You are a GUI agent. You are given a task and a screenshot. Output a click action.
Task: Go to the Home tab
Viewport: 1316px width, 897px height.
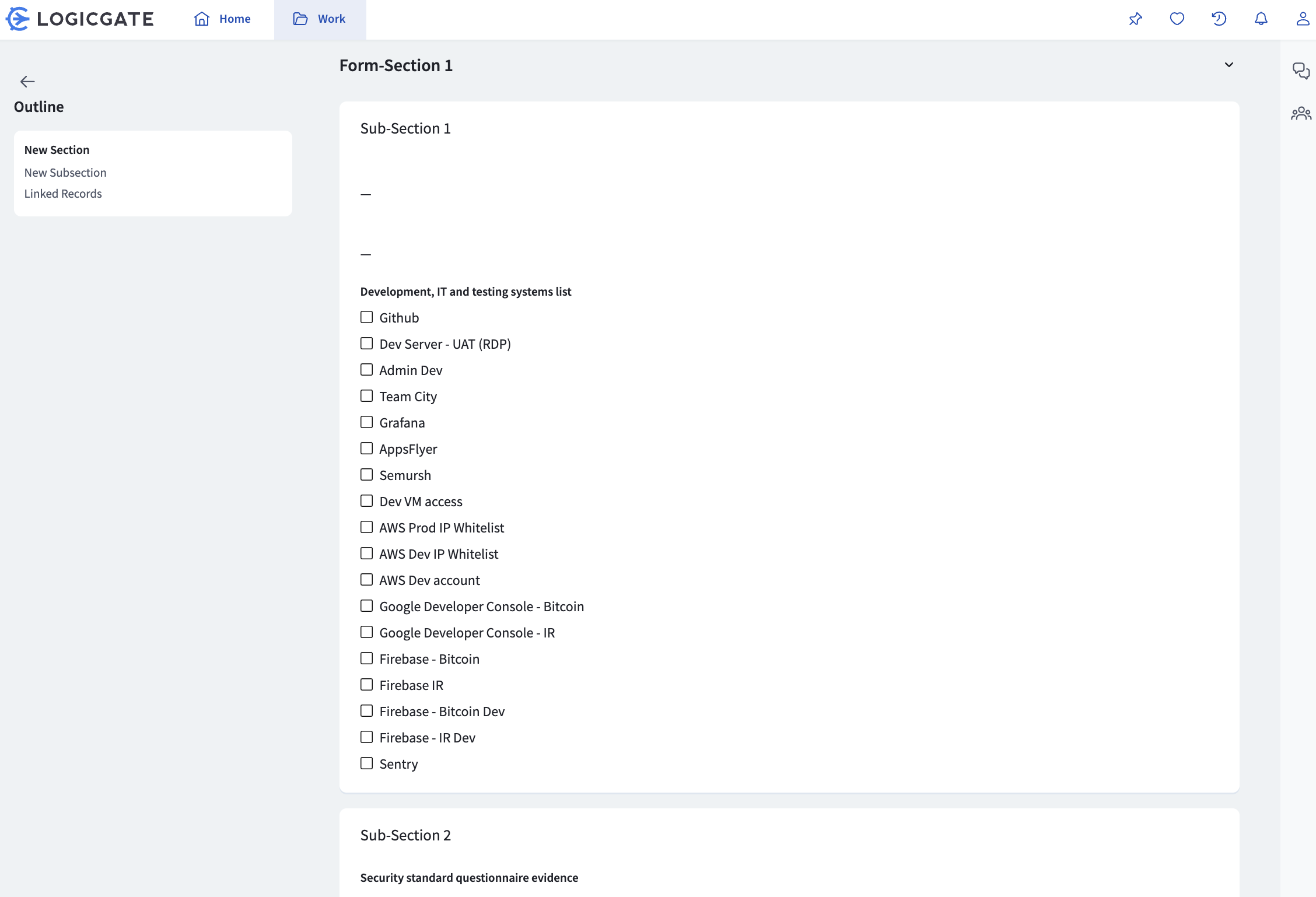point(222,19)
